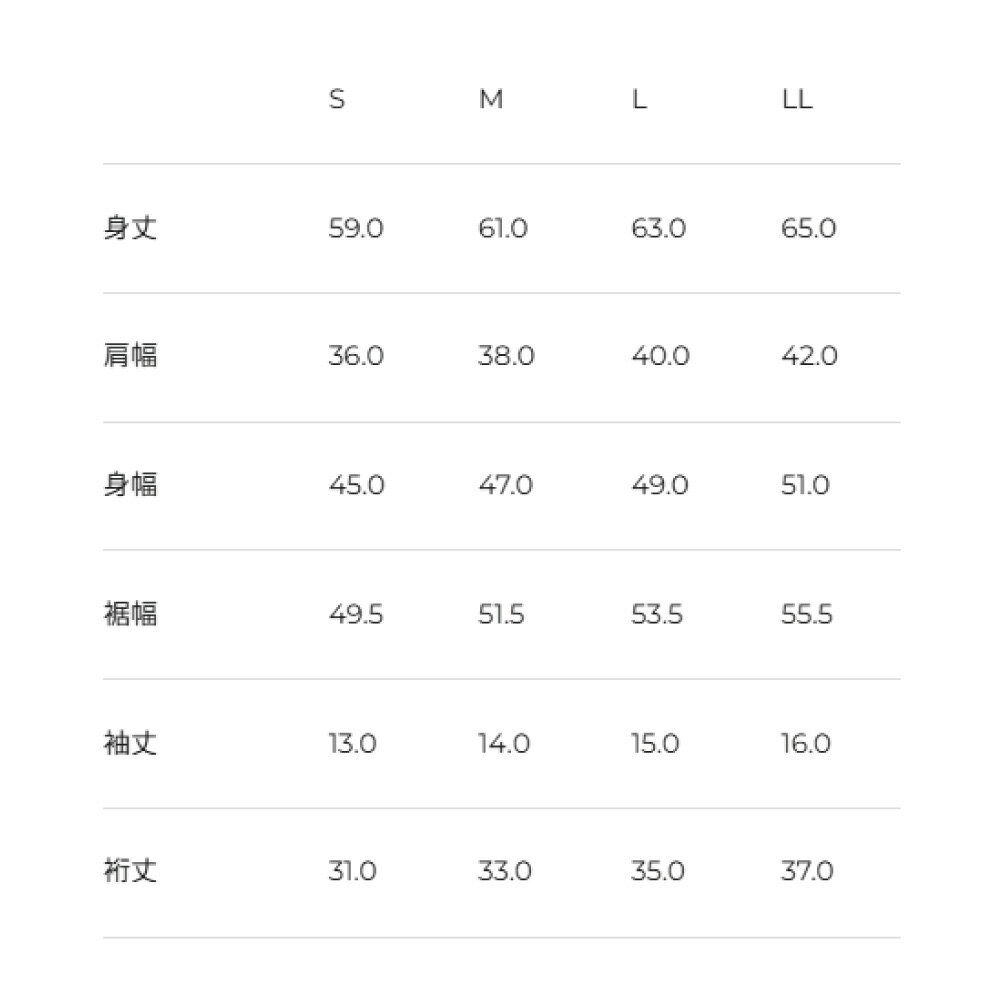1000x1000 pixels.
Task: Click the 51.5 value under M
Action: pos(501,614)
